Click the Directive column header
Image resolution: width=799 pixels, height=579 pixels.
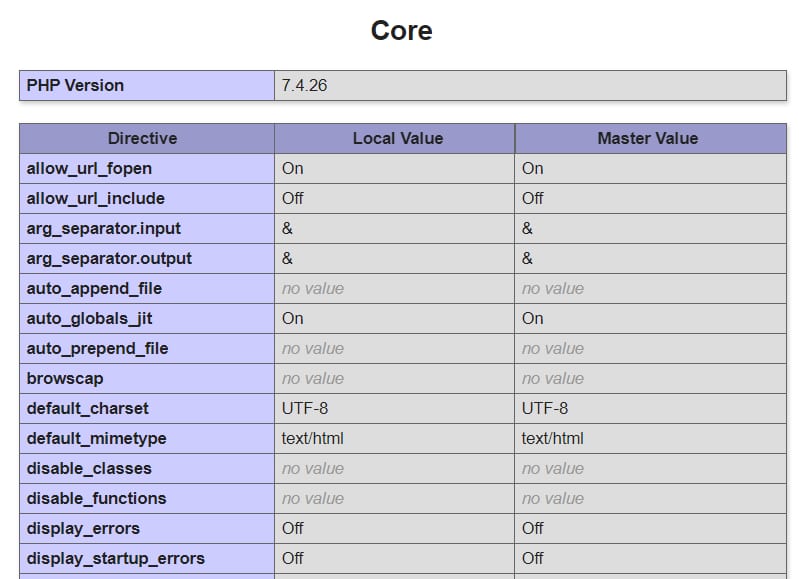point(142,138)
